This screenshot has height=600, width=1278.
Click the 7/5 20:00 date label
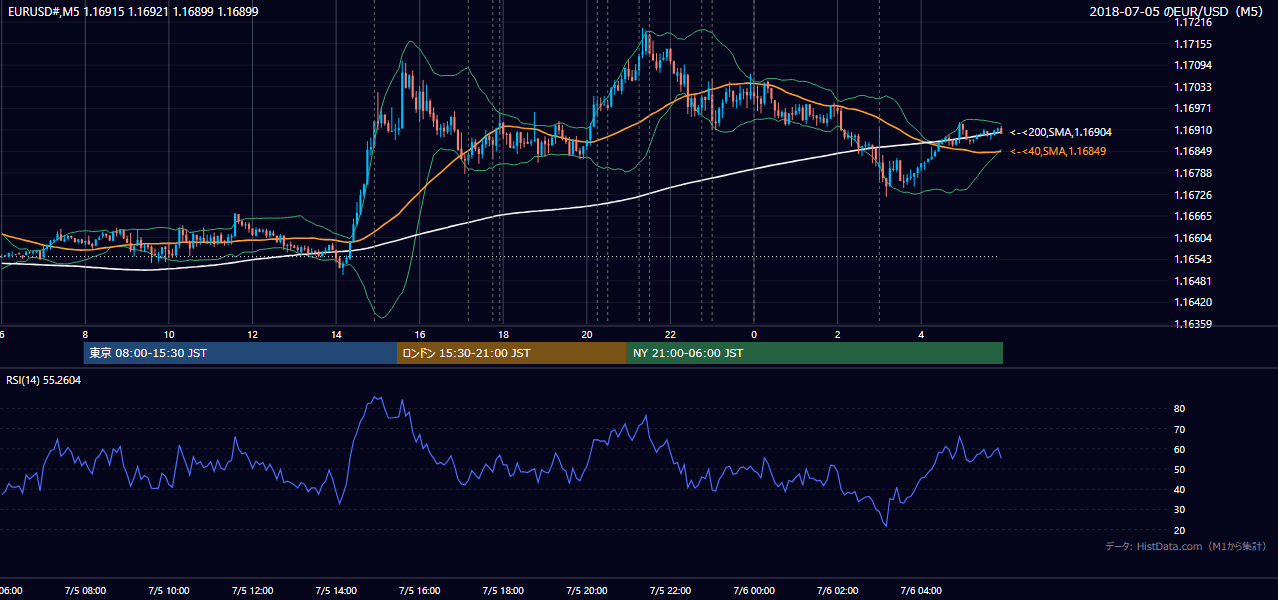587,590
